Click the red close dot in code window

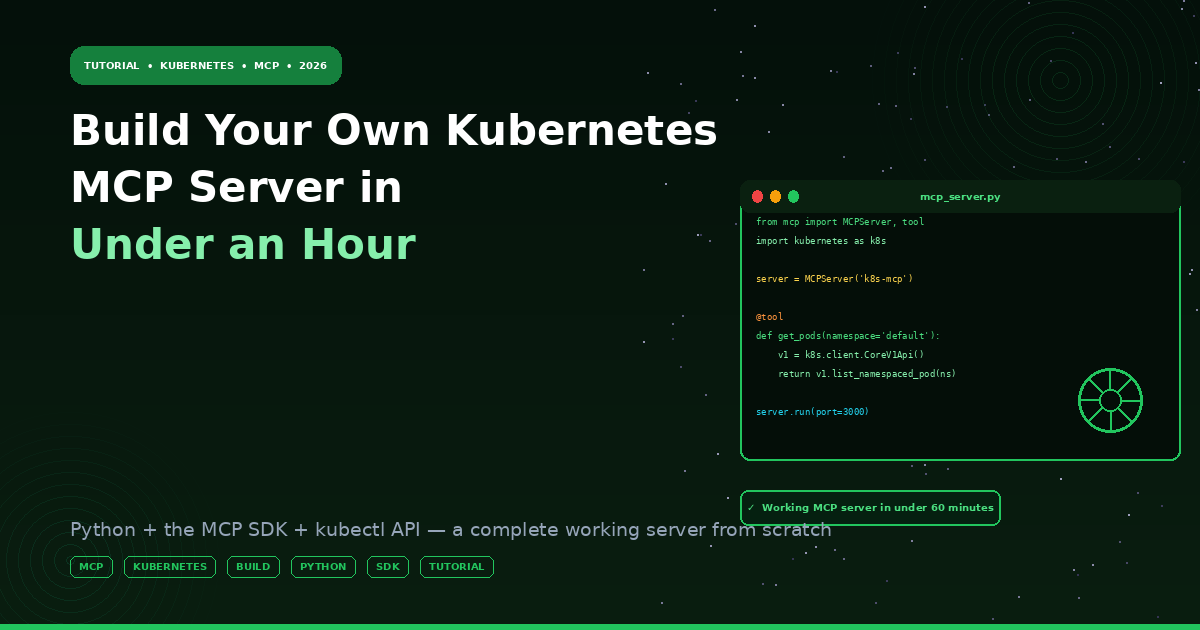coord(757,197)
